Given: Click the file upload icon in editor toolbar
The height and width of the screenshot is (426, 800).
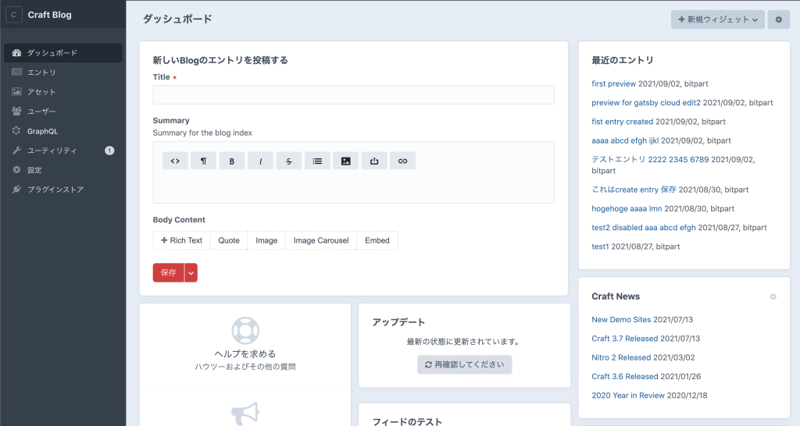Looking at the screenshot, I should coord(375,160).
